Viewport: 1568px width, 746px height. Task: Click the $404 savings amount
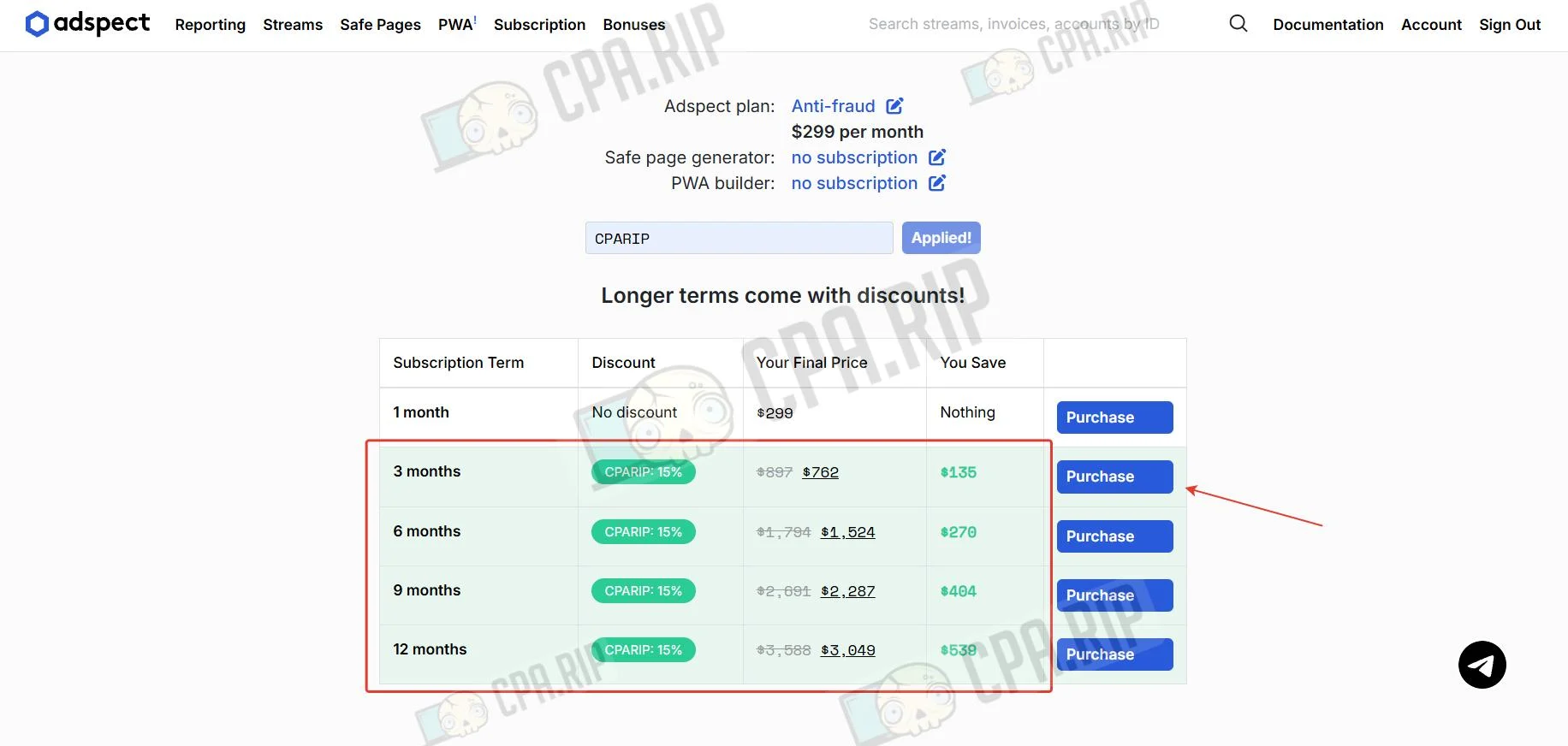959,591
